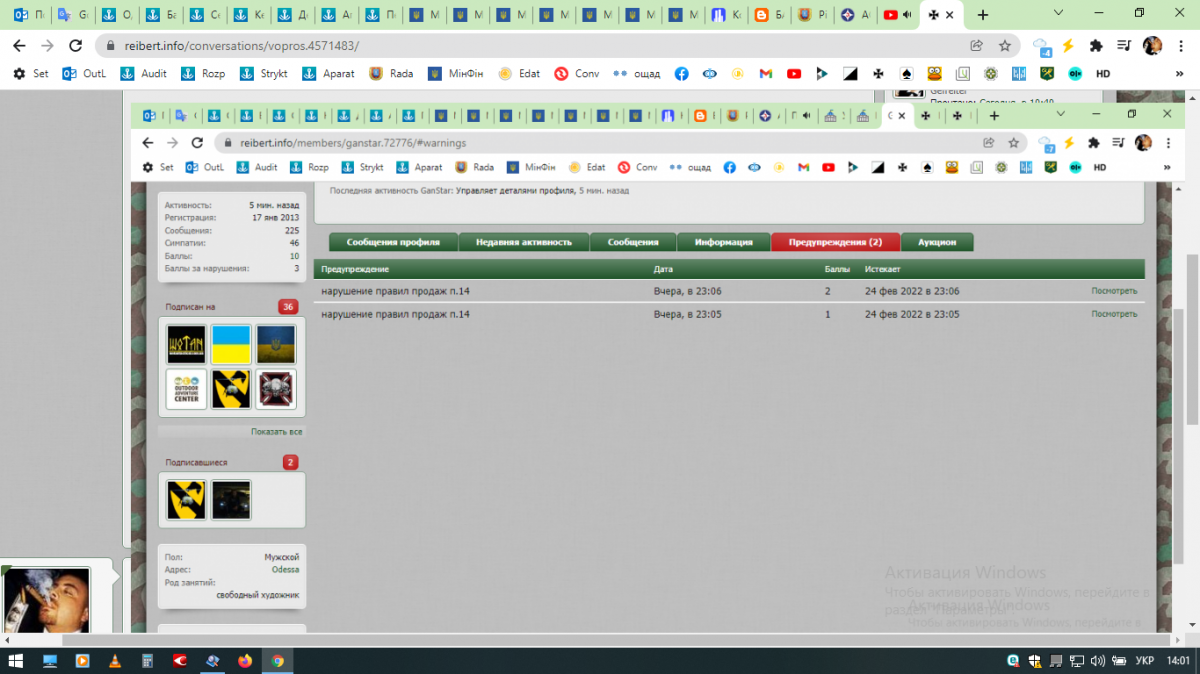Go back in the front browser window
The height and width of the screenshot is (674, 1200).
pyautogui.click(x=148, y=143)
